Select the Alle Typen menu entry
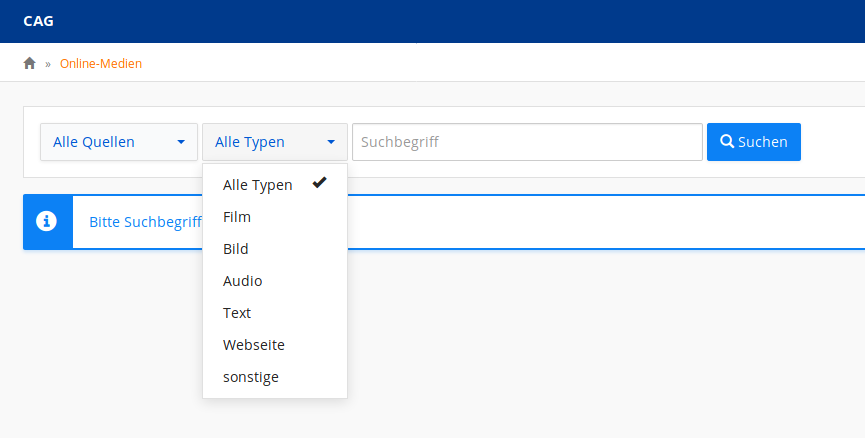 (258, 185)
